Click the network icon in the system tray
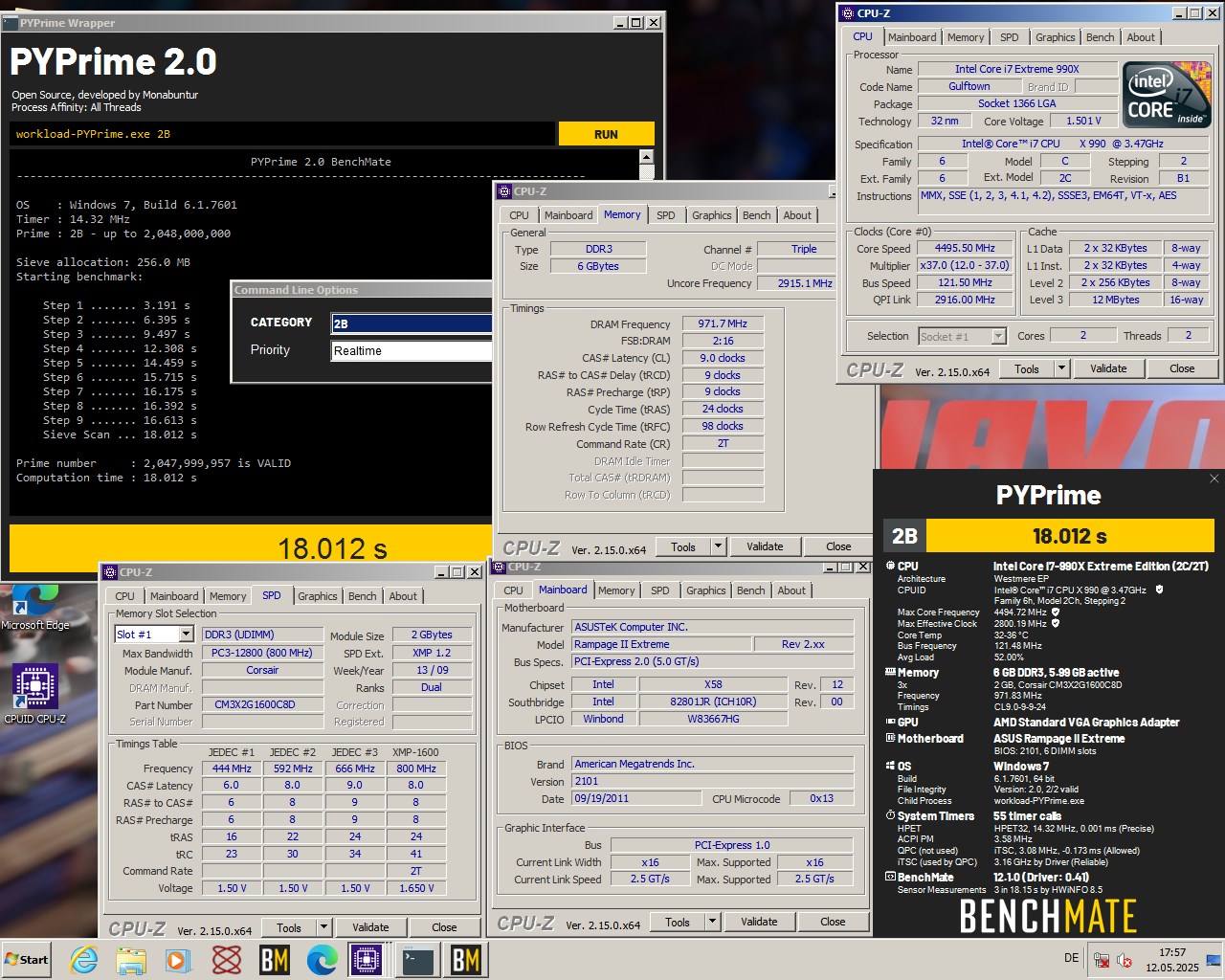 (x=1102, y=960)
